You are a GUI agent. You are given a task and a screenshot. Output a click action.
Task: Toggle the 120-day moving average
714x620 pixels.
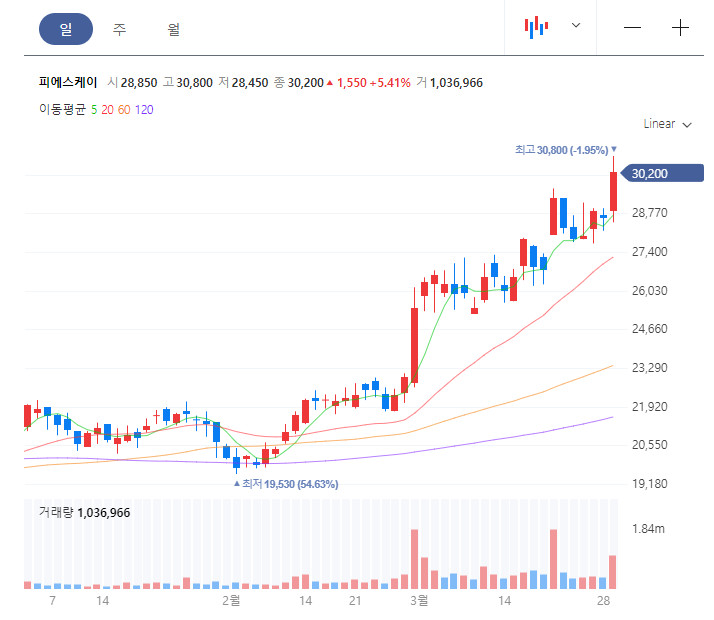[x=144, y=110]
